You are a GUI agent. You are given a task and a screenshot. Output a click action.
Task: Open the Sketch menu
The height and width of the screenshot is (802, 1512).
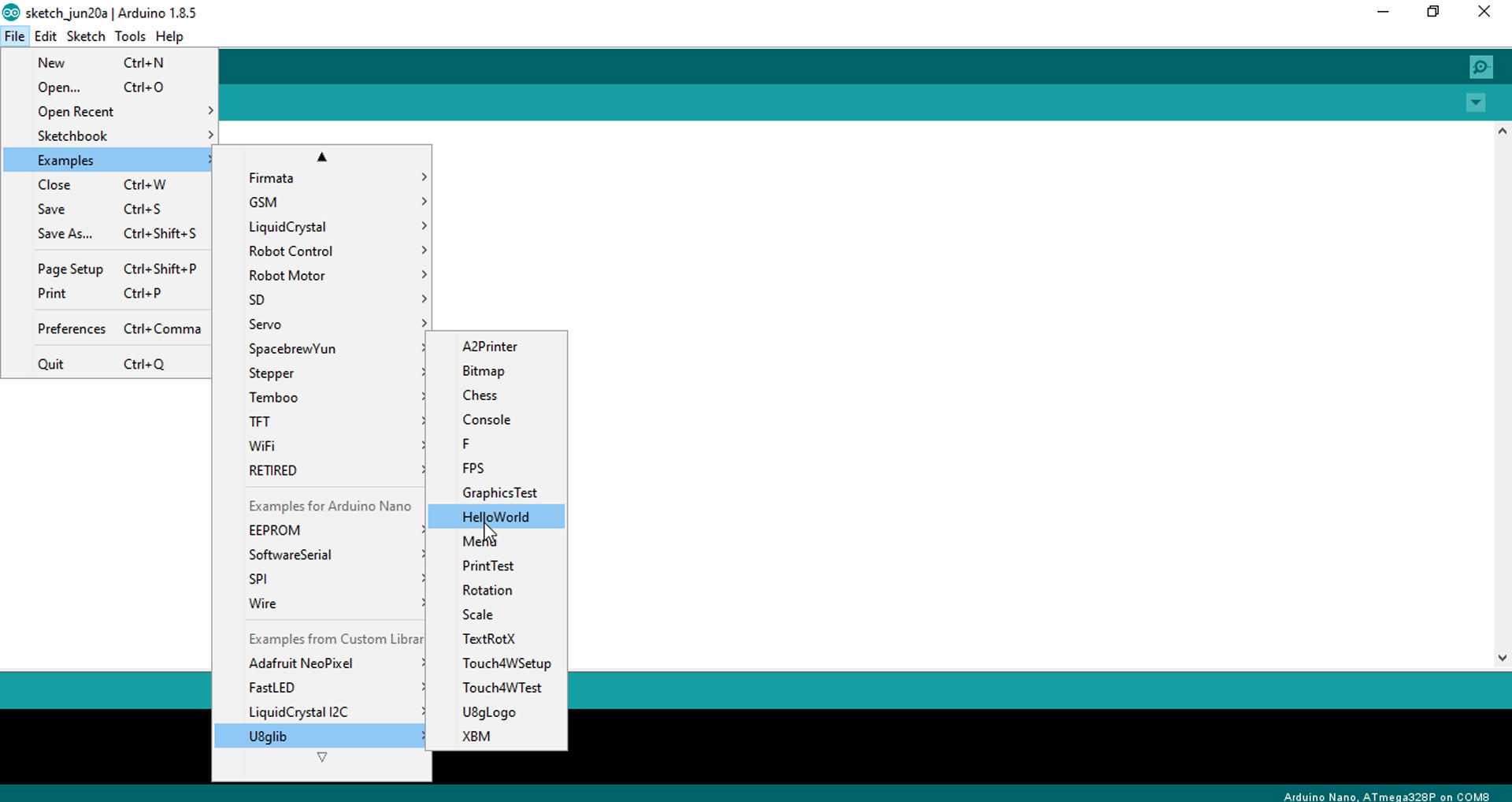[x=86, y=36]
